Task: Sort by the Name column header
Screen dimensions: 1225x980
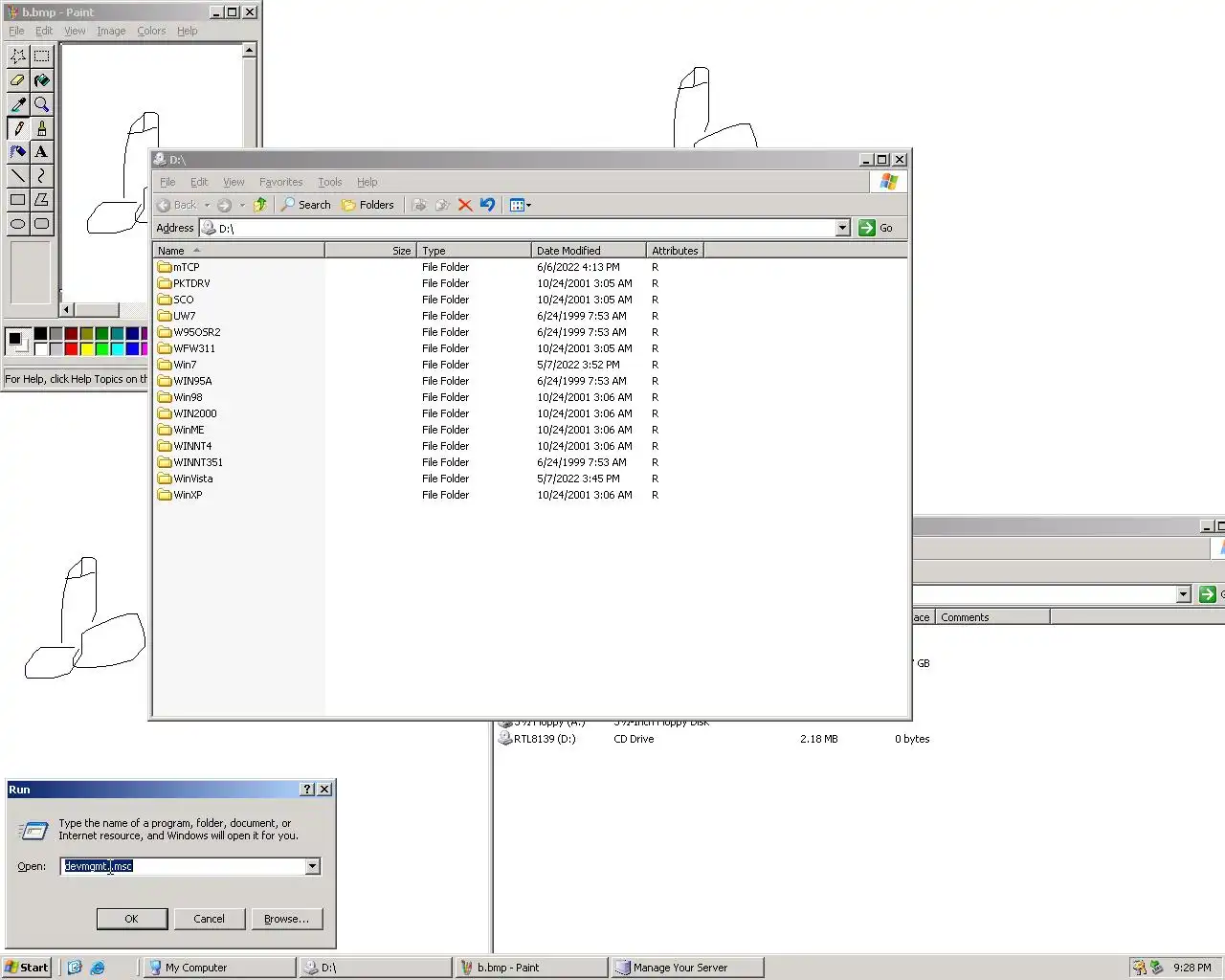Action: point(239,251)
